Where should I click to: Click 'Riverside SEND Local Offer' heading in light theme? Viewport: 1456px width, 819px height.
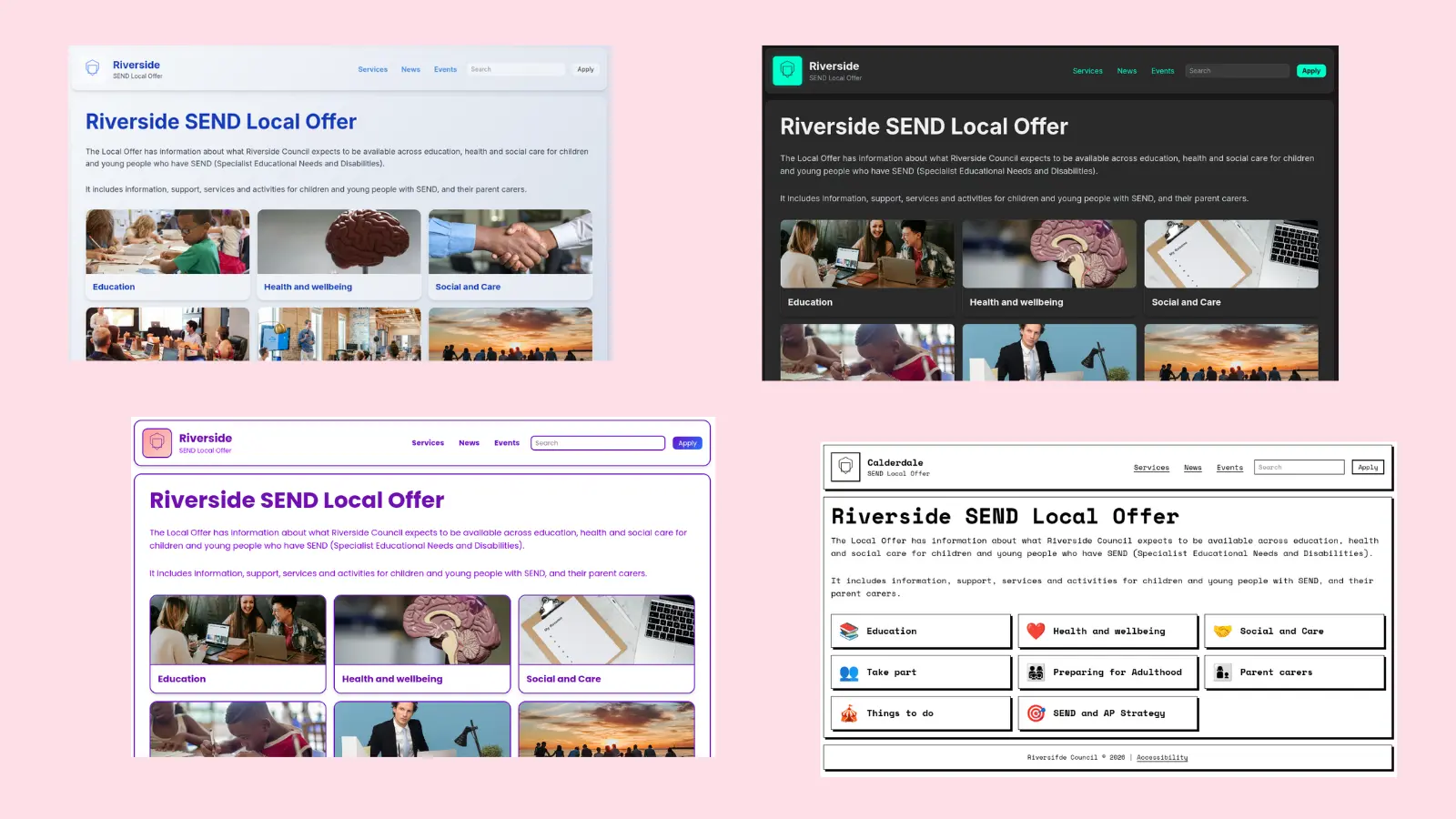click(x=221, y=122)
